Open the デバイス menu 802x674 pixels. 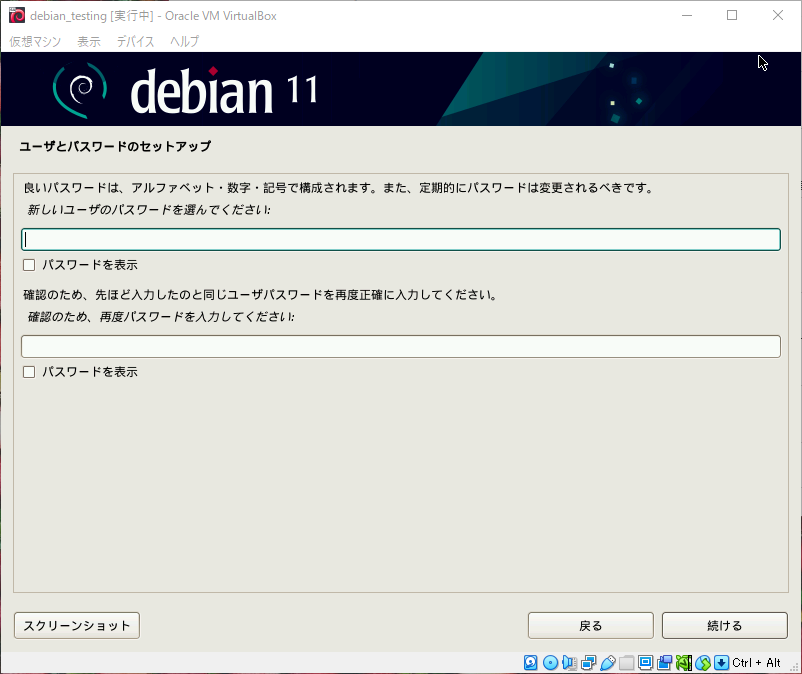pos(136,41)
